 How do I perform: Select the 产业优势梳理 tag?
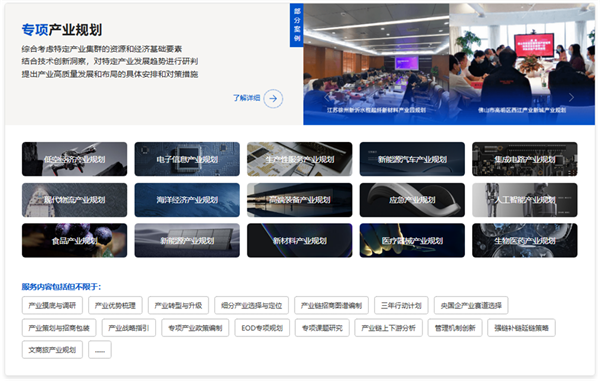tap(115, 305)
